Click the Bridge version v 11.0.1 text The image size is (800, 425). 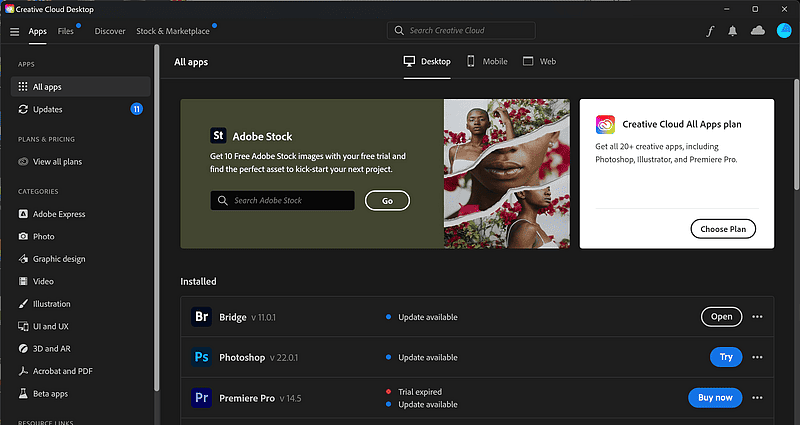[263, 317]
